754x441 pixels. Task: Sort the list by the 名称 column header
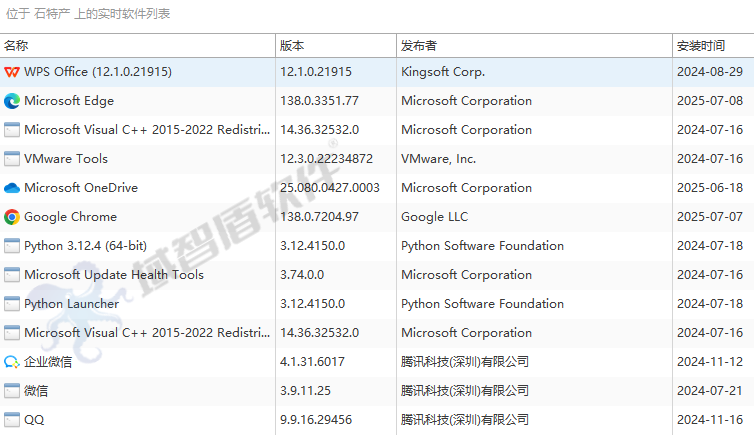tap(138, 46)
